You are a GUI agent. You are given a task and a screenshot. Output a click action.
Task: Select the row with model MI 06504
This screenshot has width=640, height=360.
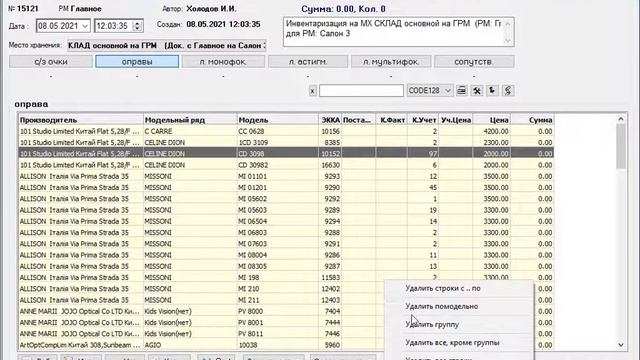286,221
